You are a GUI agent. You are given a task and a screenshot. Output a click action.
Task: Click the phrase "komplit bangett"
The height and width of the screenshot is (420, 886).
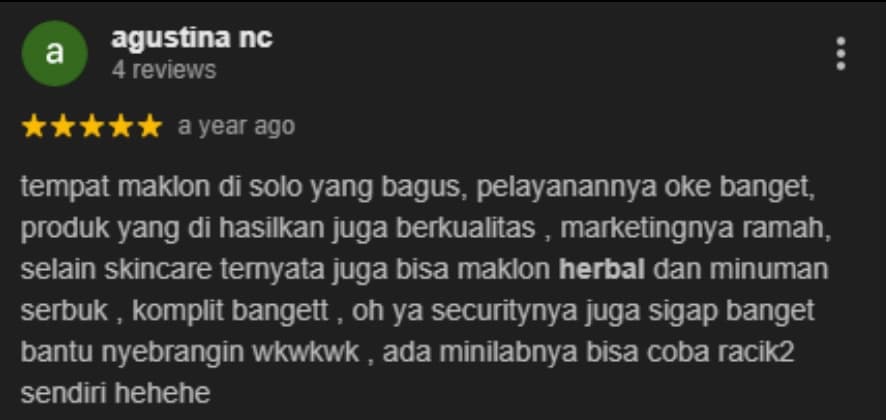[x=230, y=311]
